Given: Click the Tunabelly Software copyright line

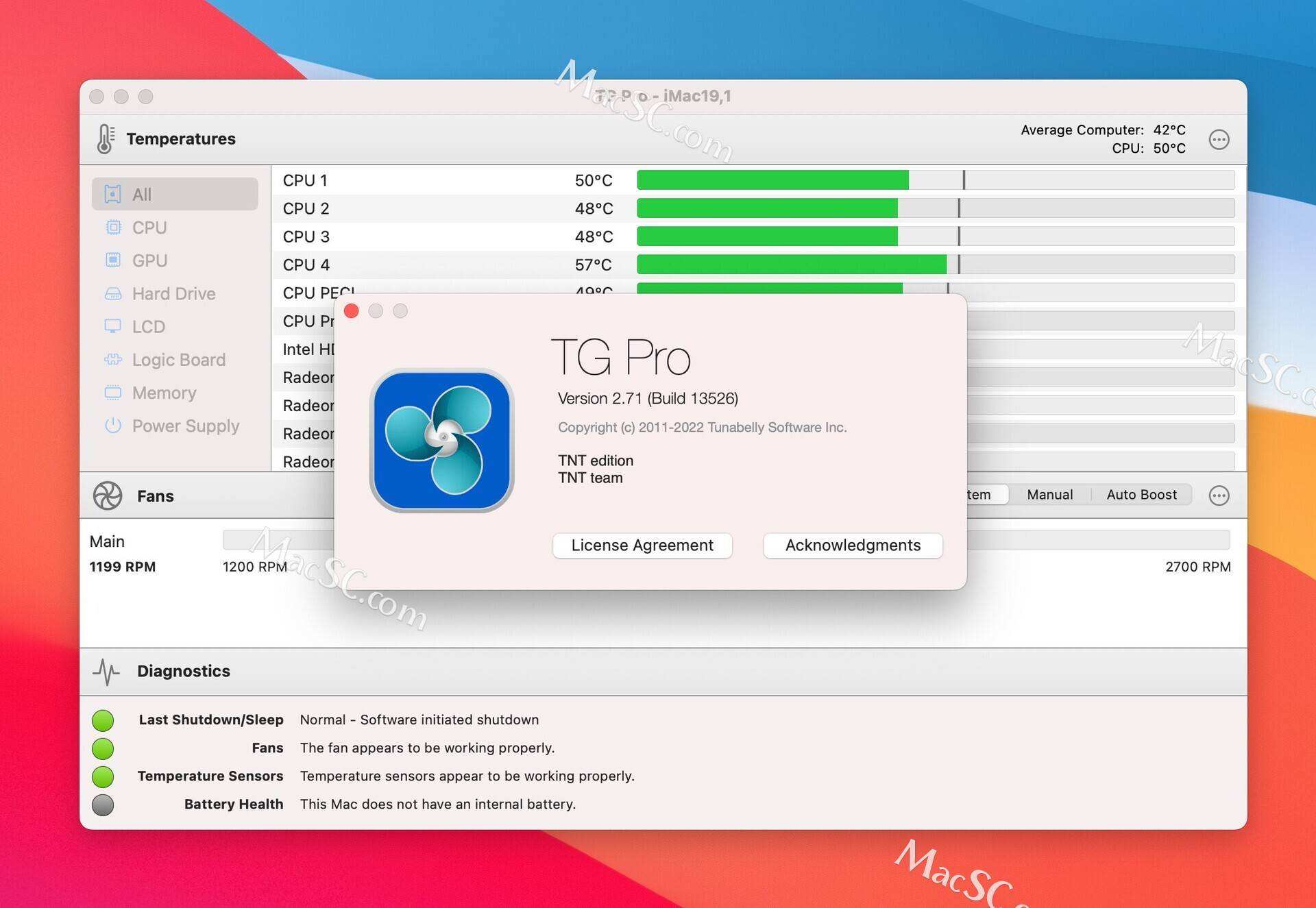Looking at the screenshot, I should coord(703,427).
